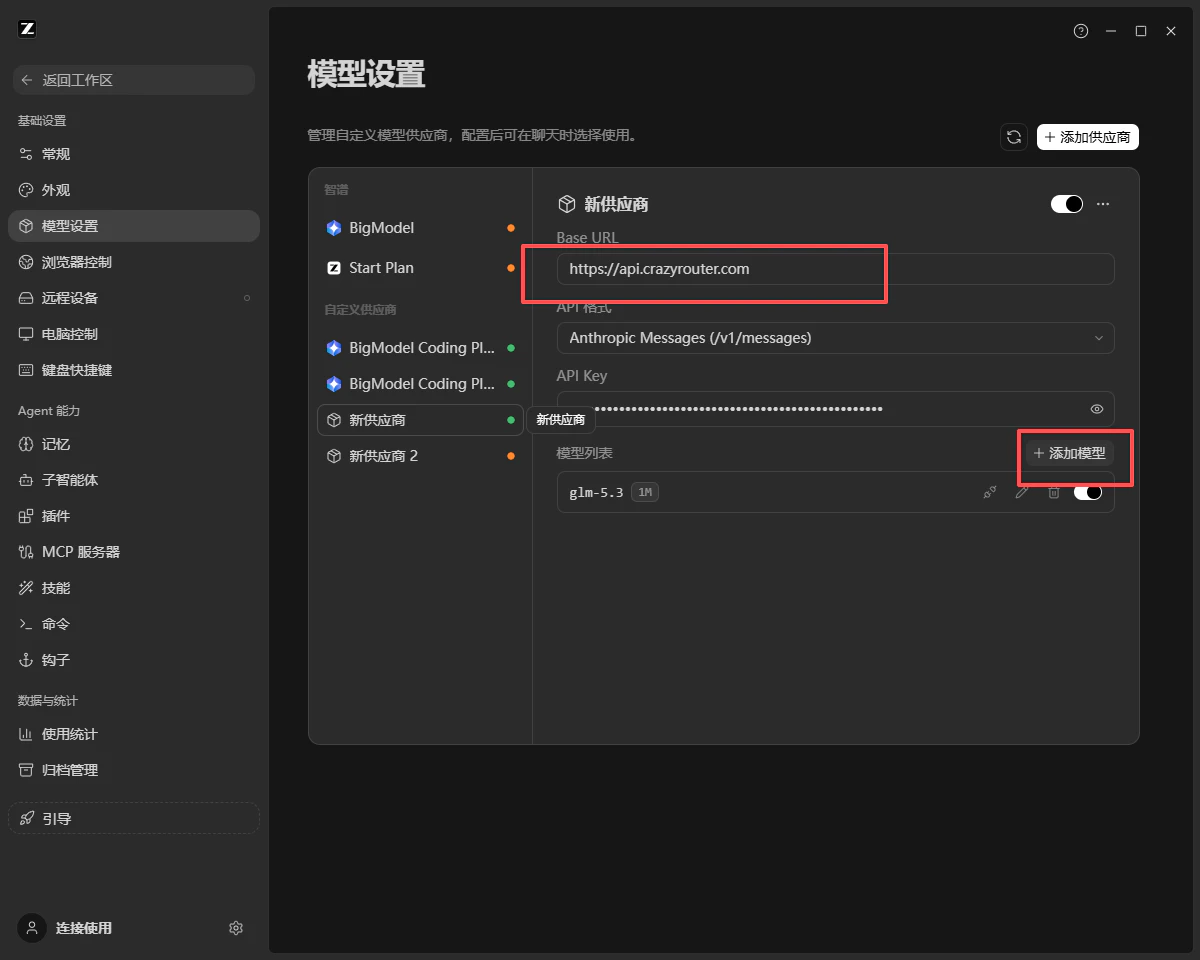Select 模型设置 in the sidebar
The height and width of the screenshot is (960, 1200).
click(133, 226)
